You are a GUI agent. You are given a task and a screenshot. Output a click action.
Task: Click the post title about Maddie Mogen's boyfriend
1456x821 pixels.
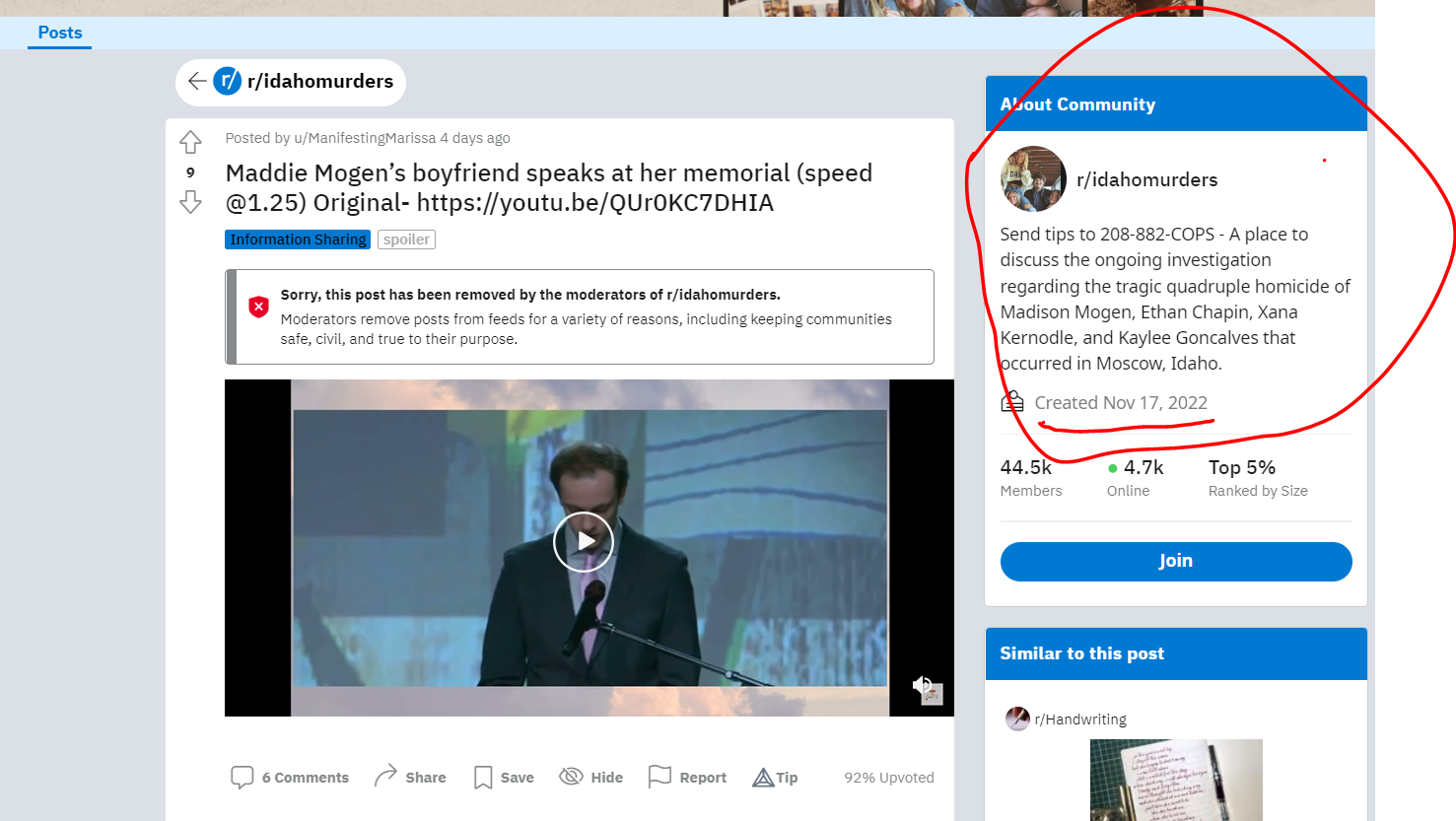[x=549, y=187]
